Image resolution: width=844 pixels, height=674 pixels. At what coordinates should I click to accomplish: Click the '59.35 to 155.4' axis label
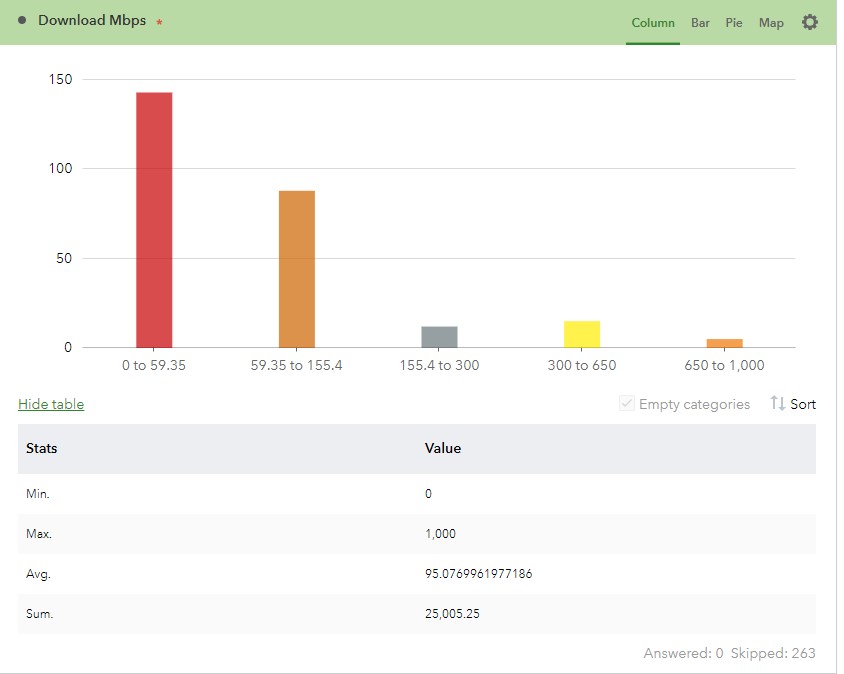[x=297, y=366]
